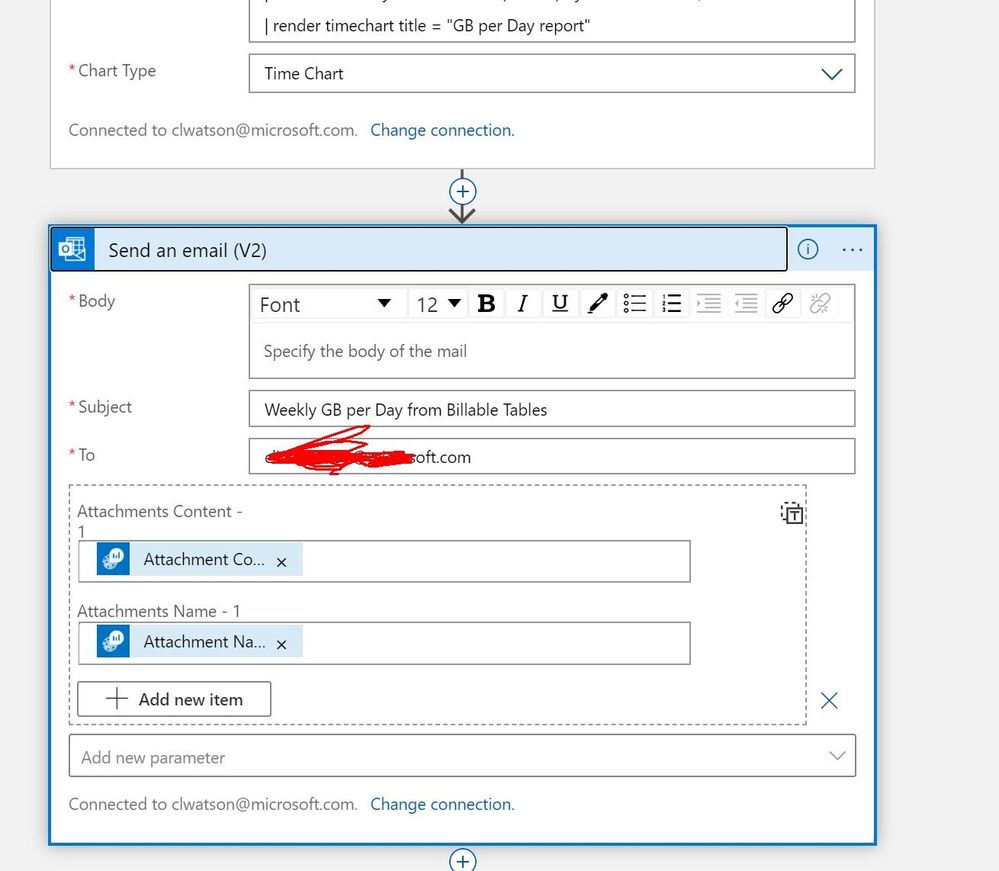The width and height of the screenshot is (999, 871).
Task: Click the render timechart query line
Action: (x=427, y=26)
